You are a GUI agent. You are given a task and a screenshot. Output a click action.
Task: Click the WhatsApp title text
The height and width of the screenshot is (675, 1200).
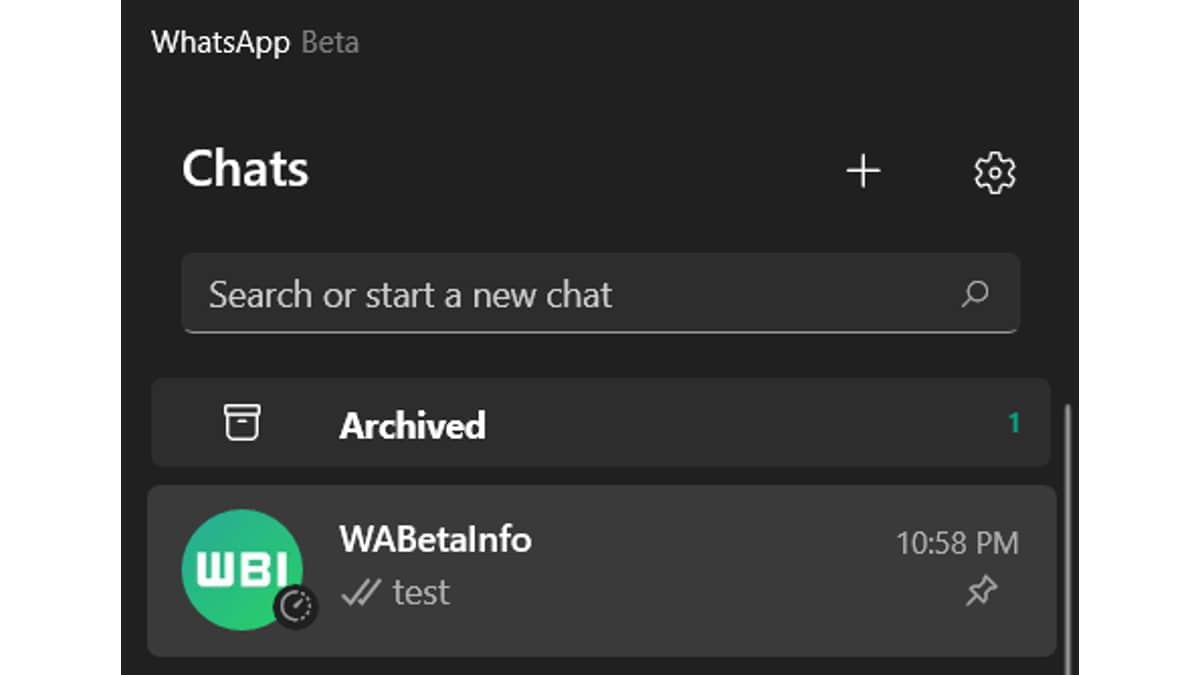pos(220,43)
